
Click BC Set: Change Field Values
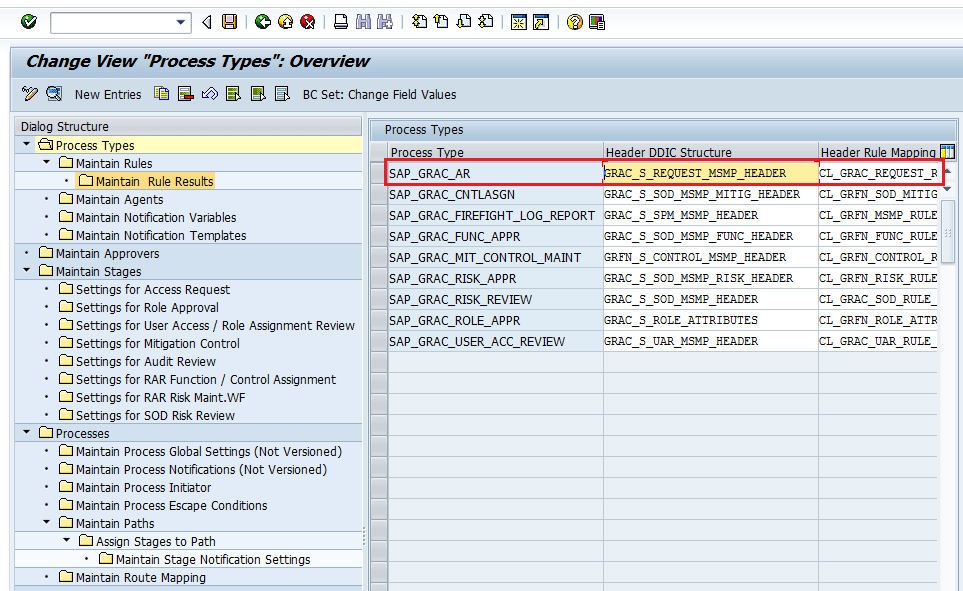click(x=379, y=94)
